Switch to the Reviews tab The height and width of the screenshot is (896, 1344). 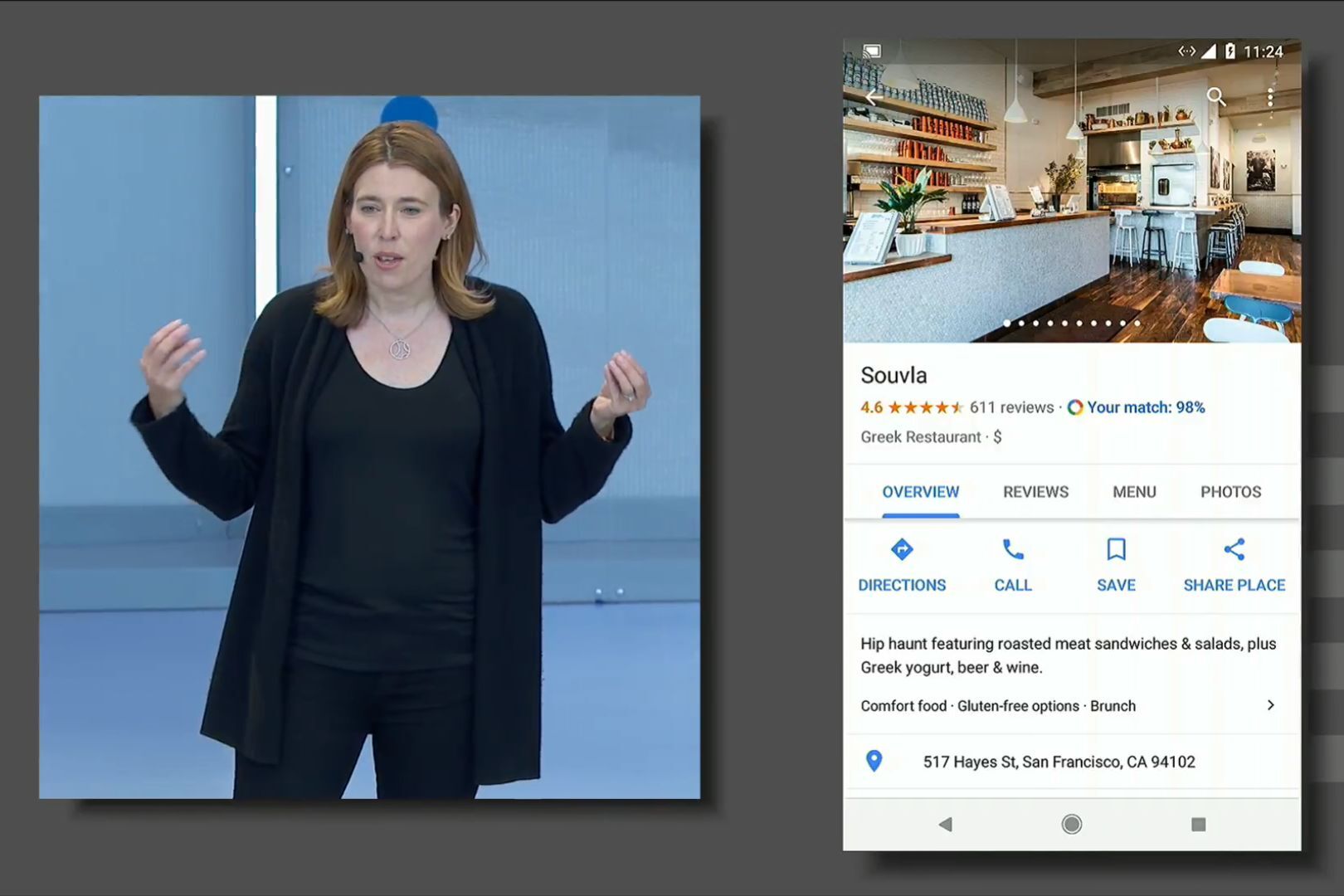(x=1035, y=492)
